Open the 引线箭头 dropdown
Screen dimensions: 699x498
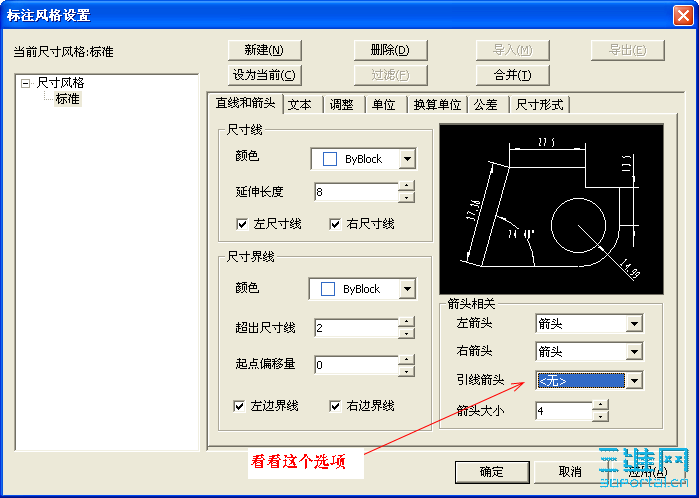tap(633, 381)
